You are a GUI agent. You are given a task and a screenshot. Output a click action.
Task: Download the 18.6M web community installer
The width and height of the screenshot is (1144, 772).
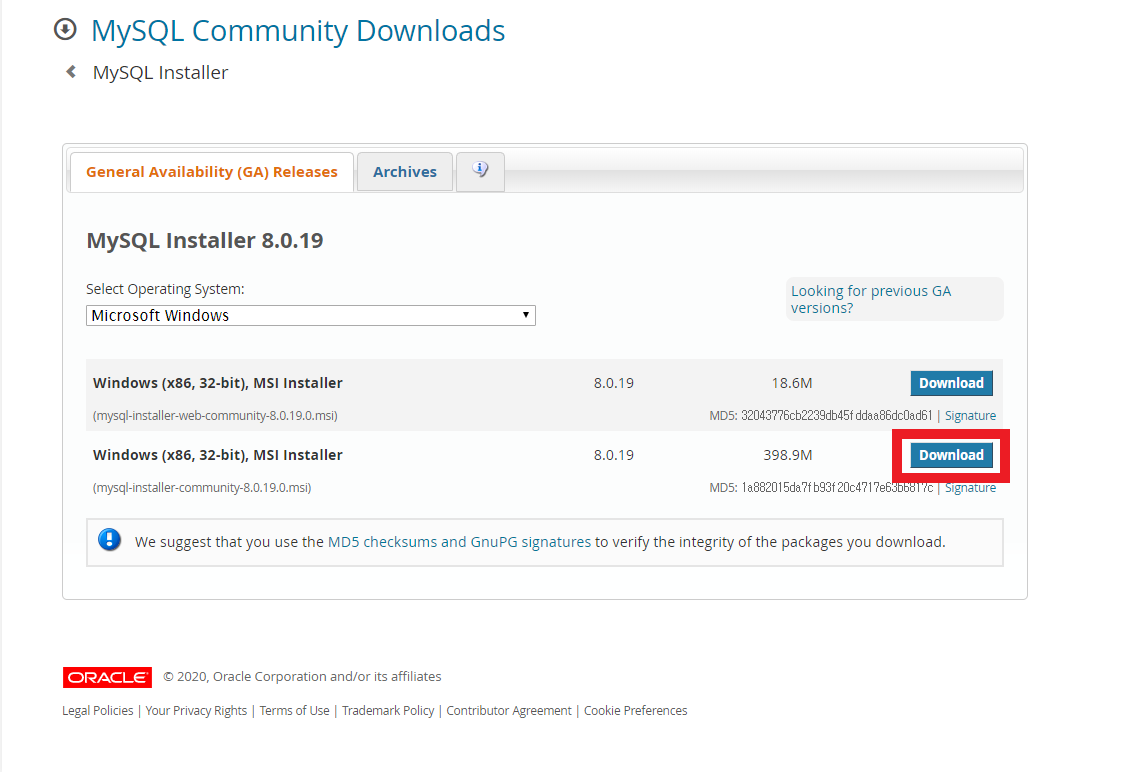pos(951,383)
